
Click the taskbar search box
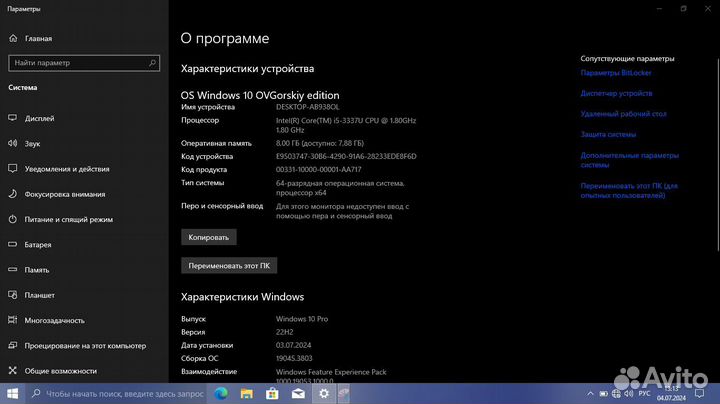pos(117,393)
